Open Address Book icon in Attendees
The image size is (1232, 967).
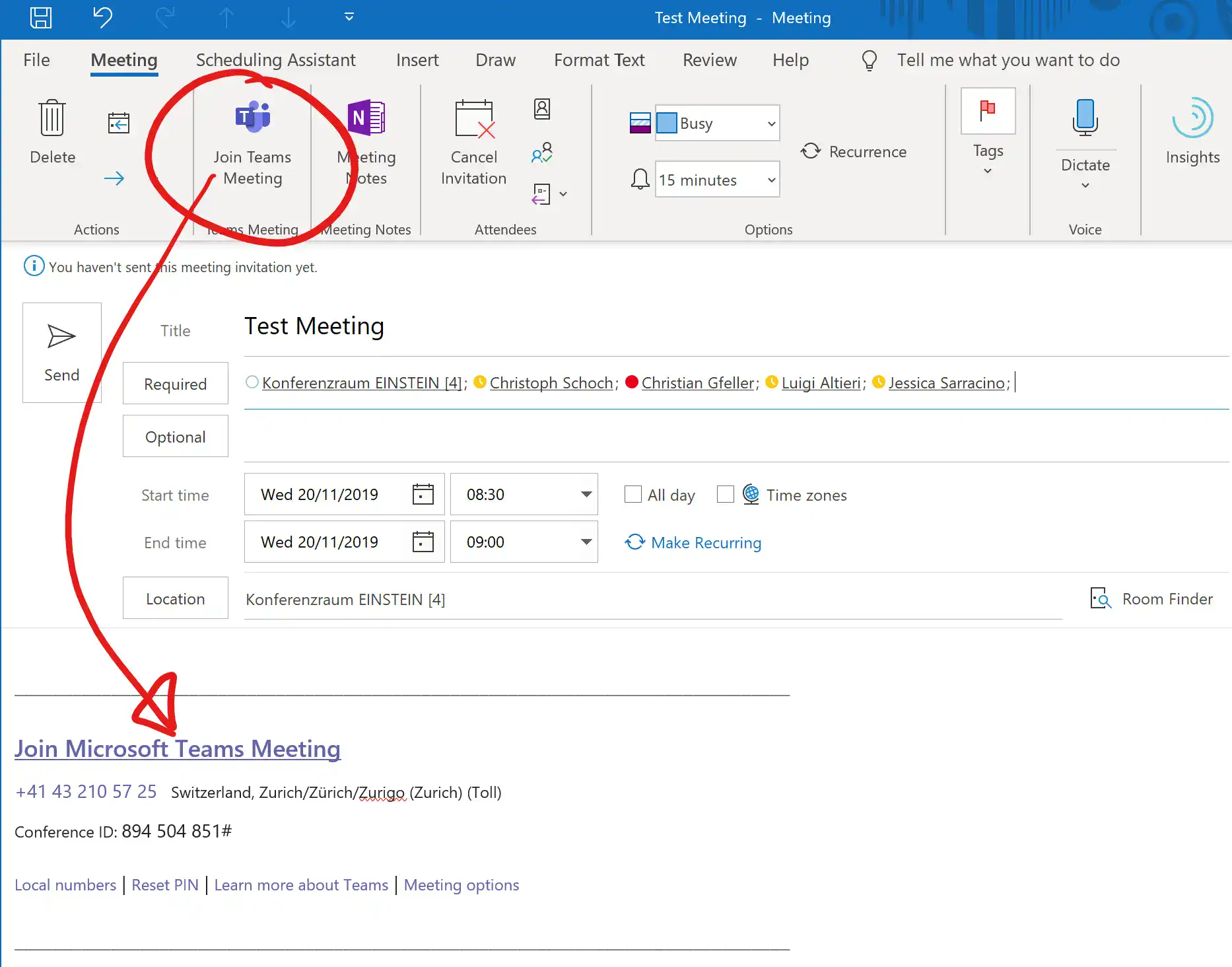coord(542,108)
